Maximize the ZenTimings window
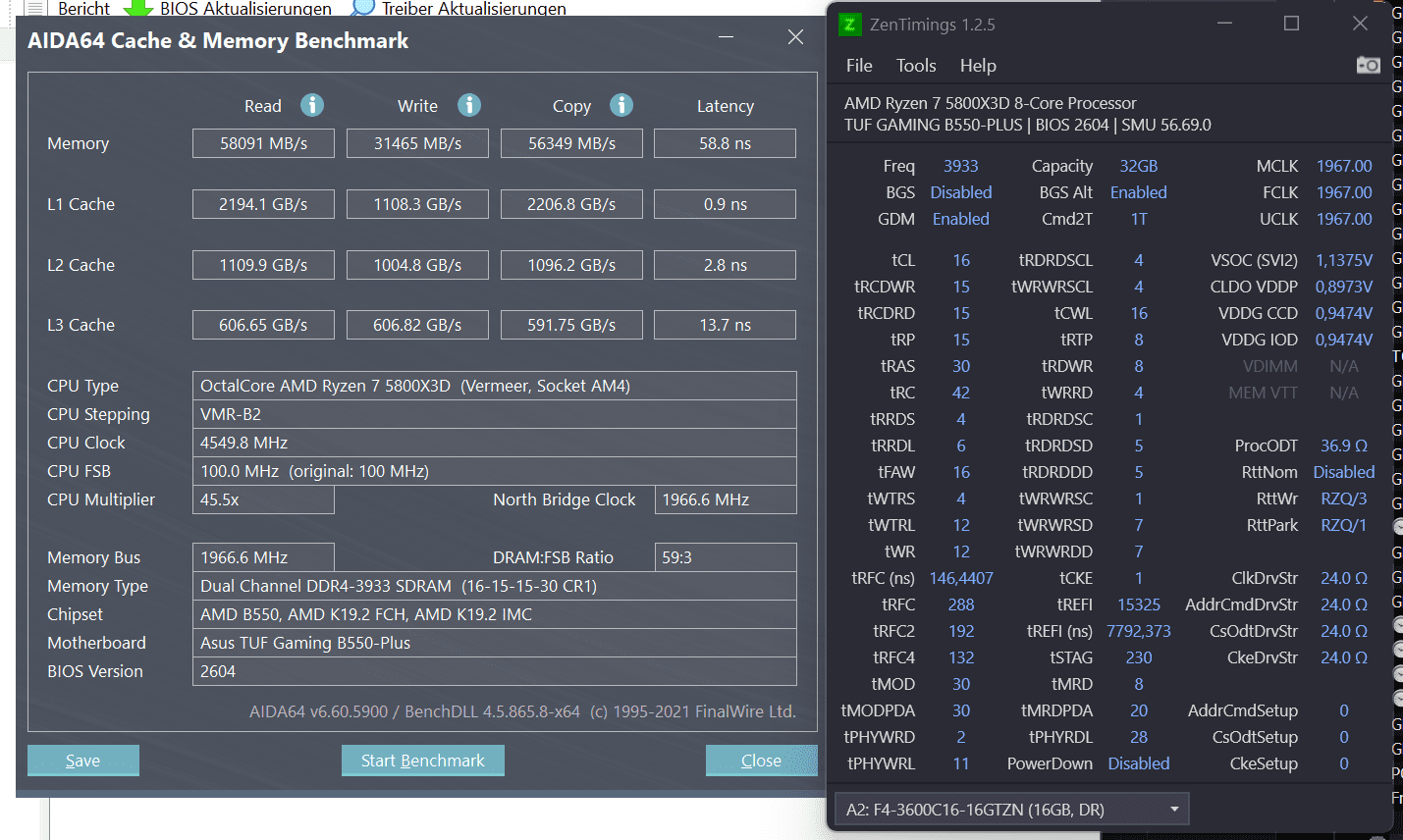 1291,24
